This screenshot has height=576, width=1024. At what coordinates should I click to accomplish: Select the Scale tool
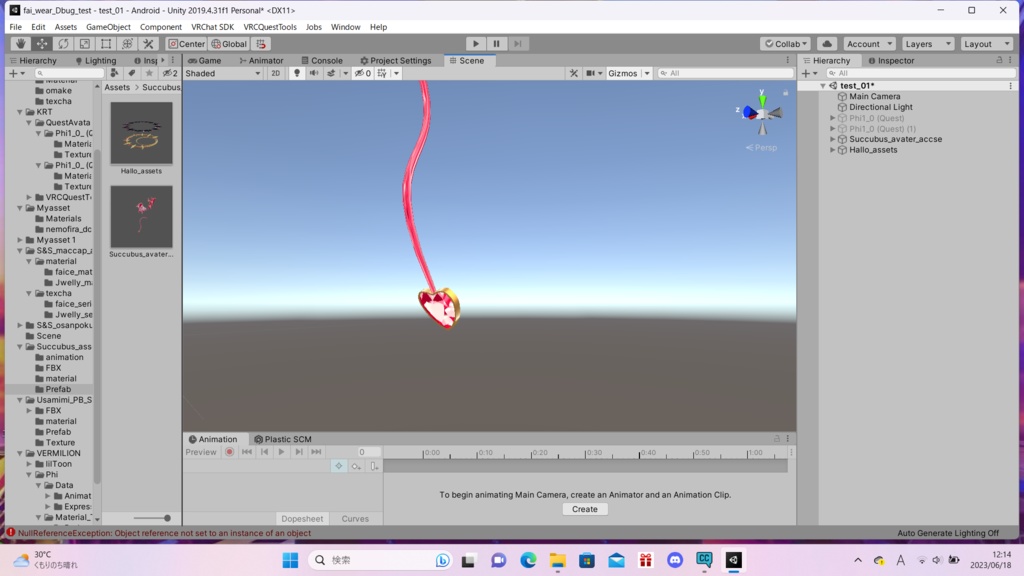coord(85,44)
